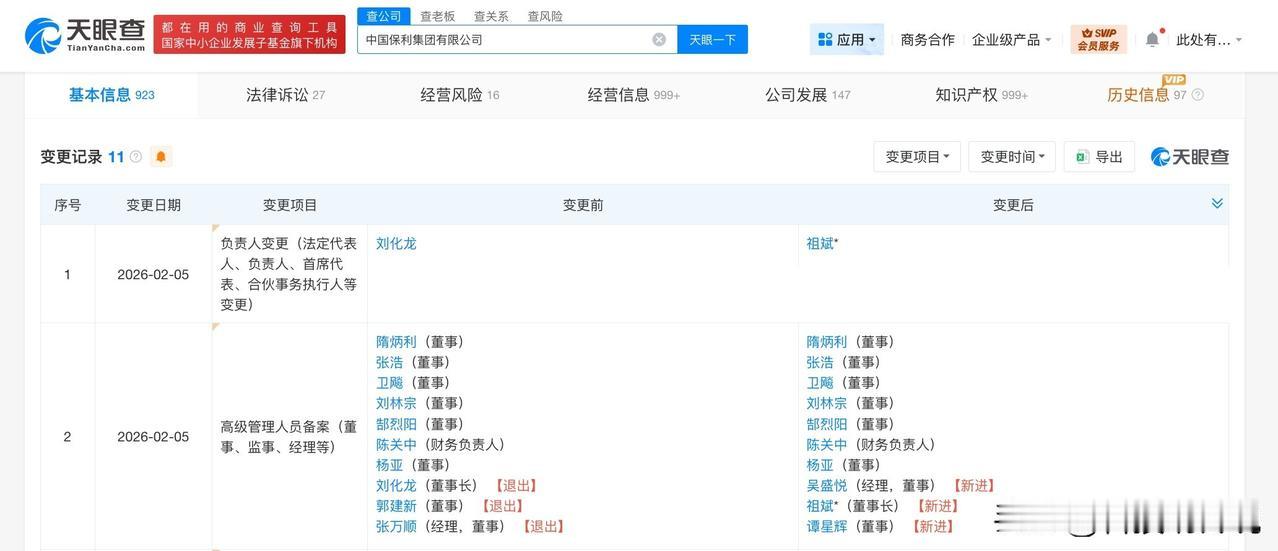Switch to the 公司发展 tab
The width and height of the screenshot is (1278, 551).
pos(808,95)
